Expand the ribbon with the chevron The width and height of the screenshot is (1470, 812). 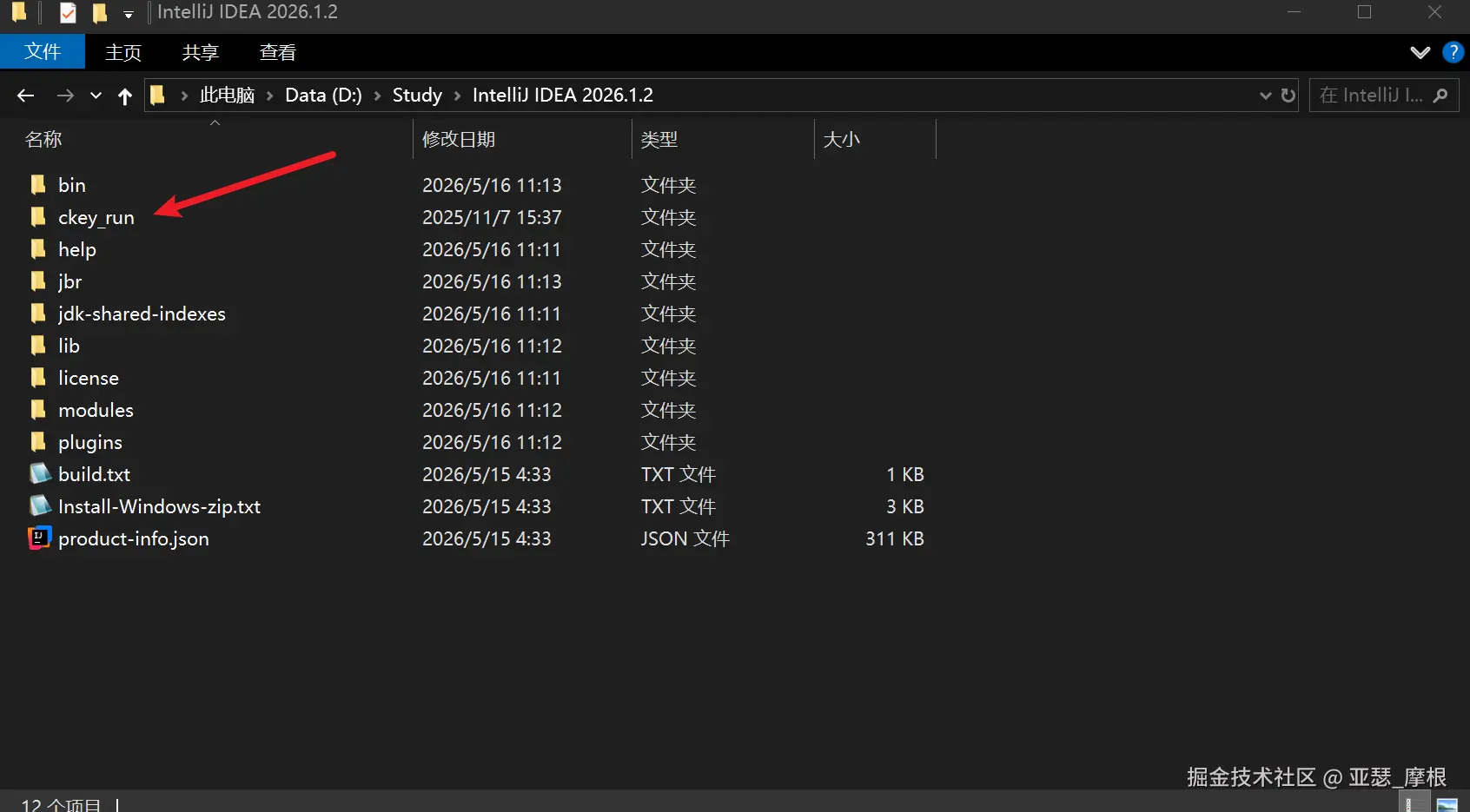1420,52
